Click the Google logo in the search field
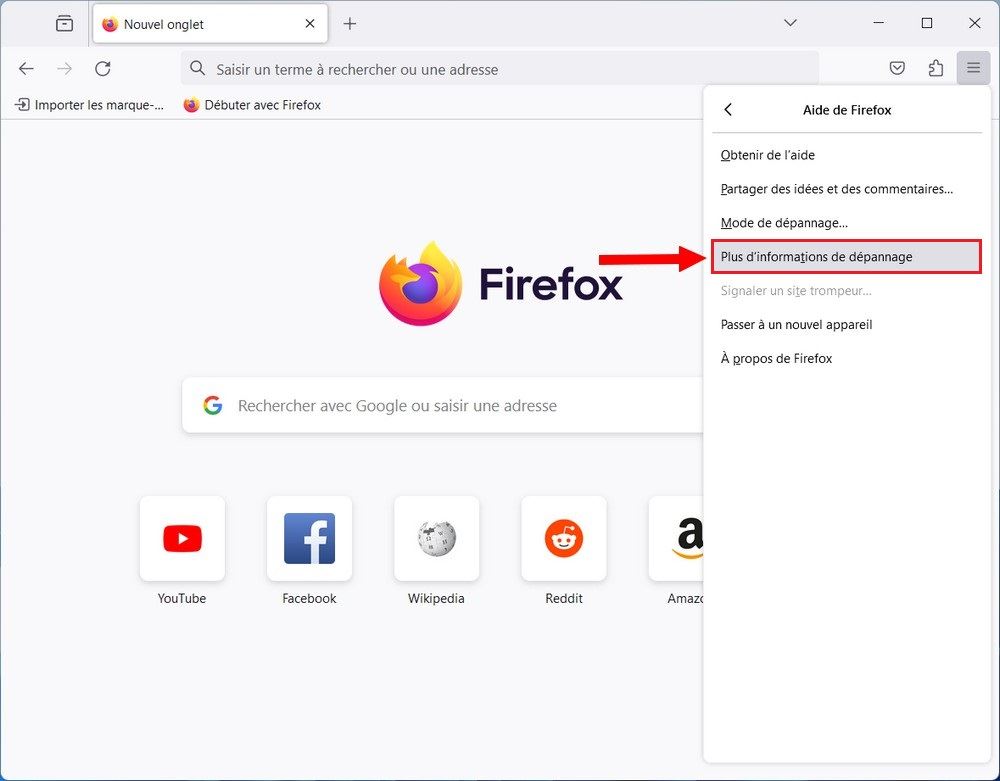This screenshot has width=1000, height=781. click(213, 405)
